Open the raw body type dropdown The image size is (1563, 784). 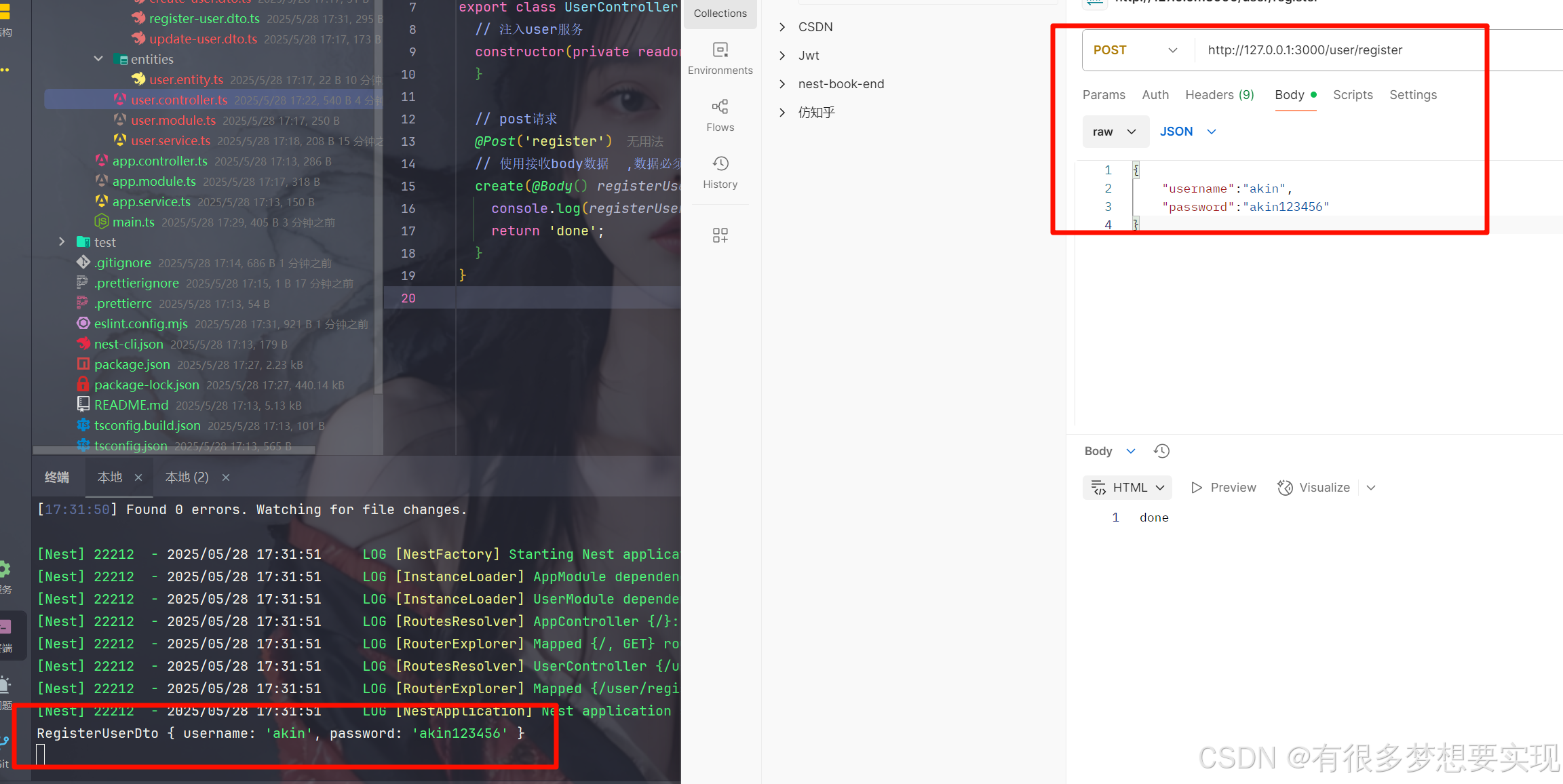pos(1115,132)
